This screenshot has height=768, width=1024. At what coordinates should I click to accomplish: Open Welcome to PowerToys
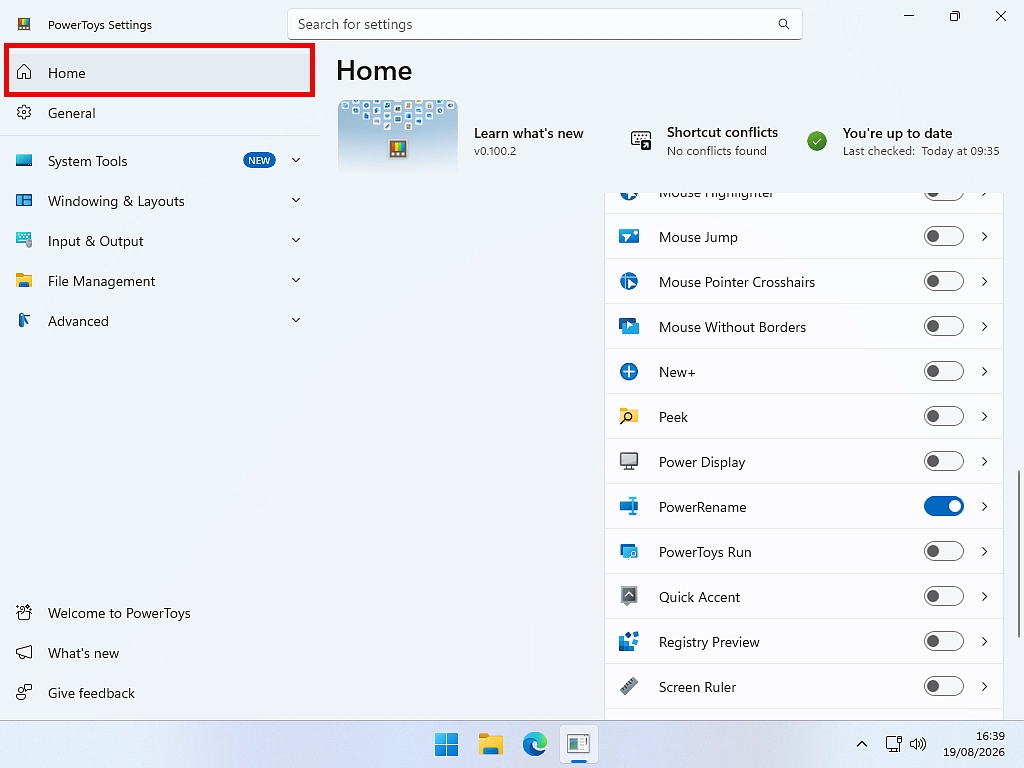(x=159, y=613)
